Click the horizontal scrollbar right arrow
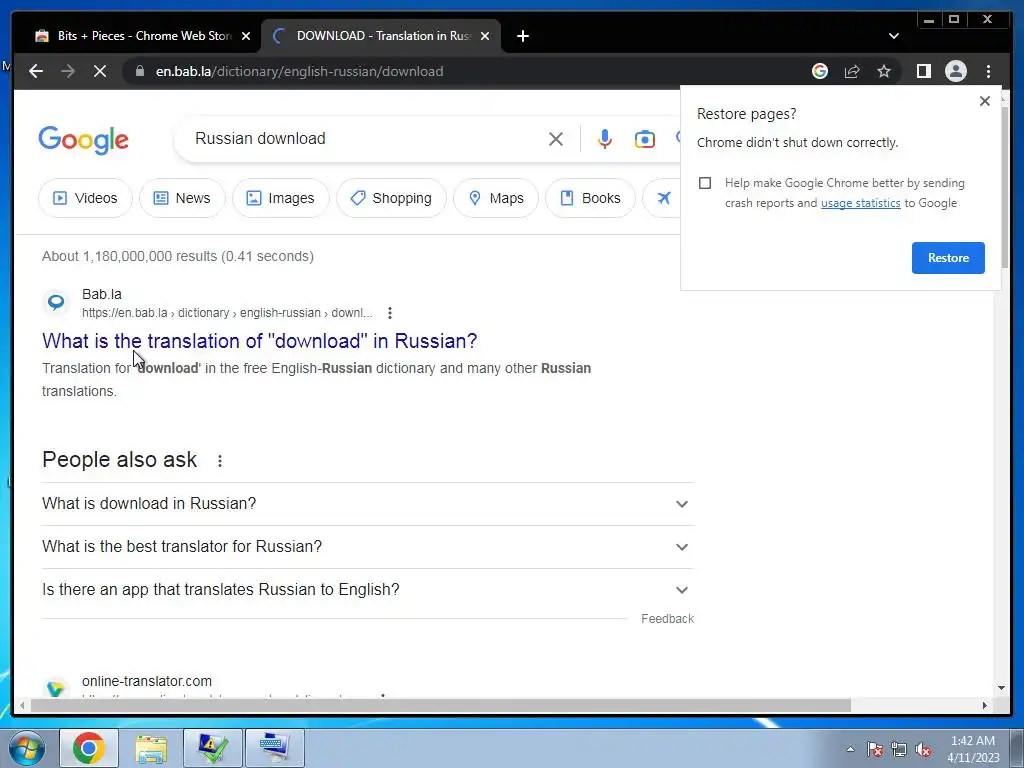The height and width of the screenshot is (768, 1024). (x=985, y=706)
